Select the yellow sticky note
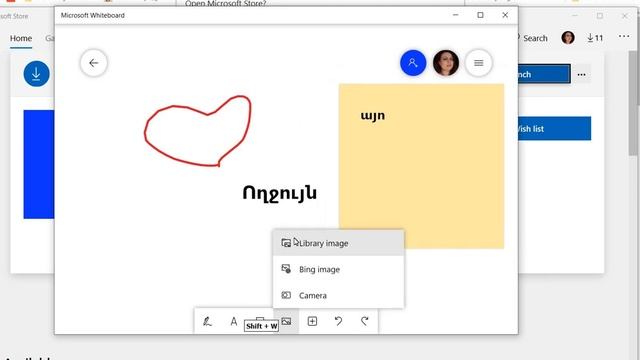640x360 pixels. pyautogui.click(x=421, y=166)
